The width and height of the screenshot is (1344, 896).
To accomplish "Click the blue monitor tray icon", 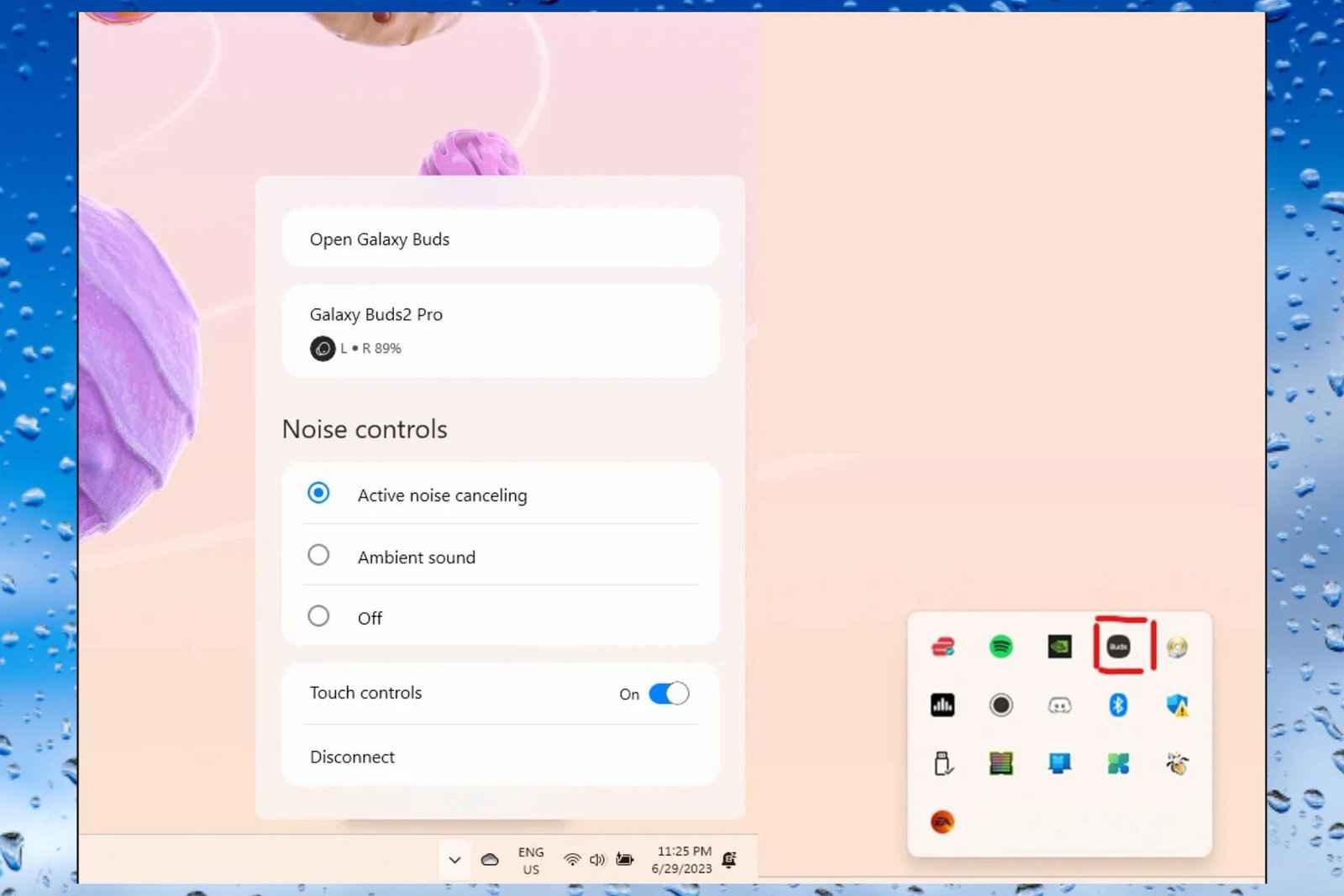I will [1059, 763].
